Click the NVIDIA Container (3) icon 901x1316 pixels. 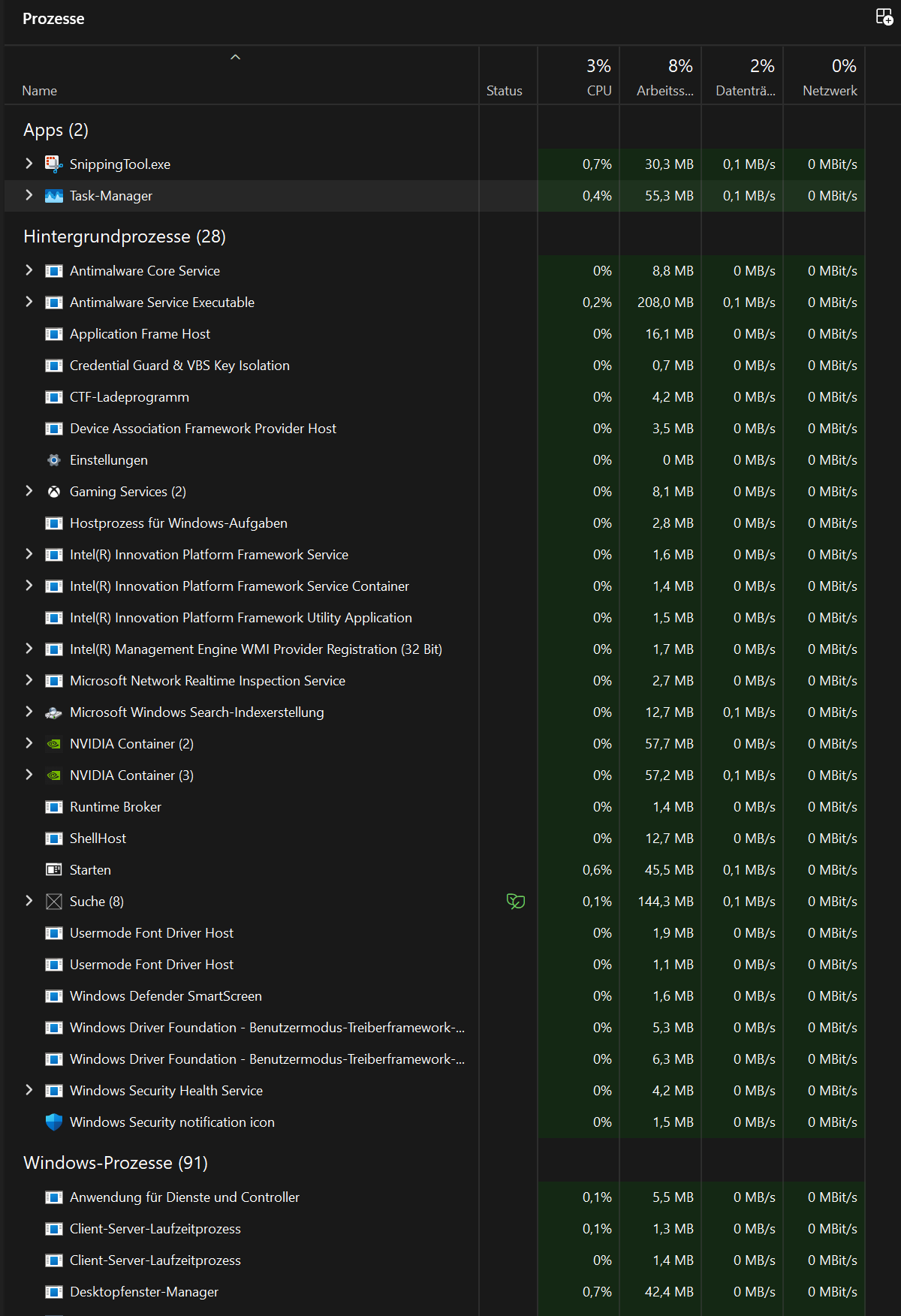click(53, 775)
